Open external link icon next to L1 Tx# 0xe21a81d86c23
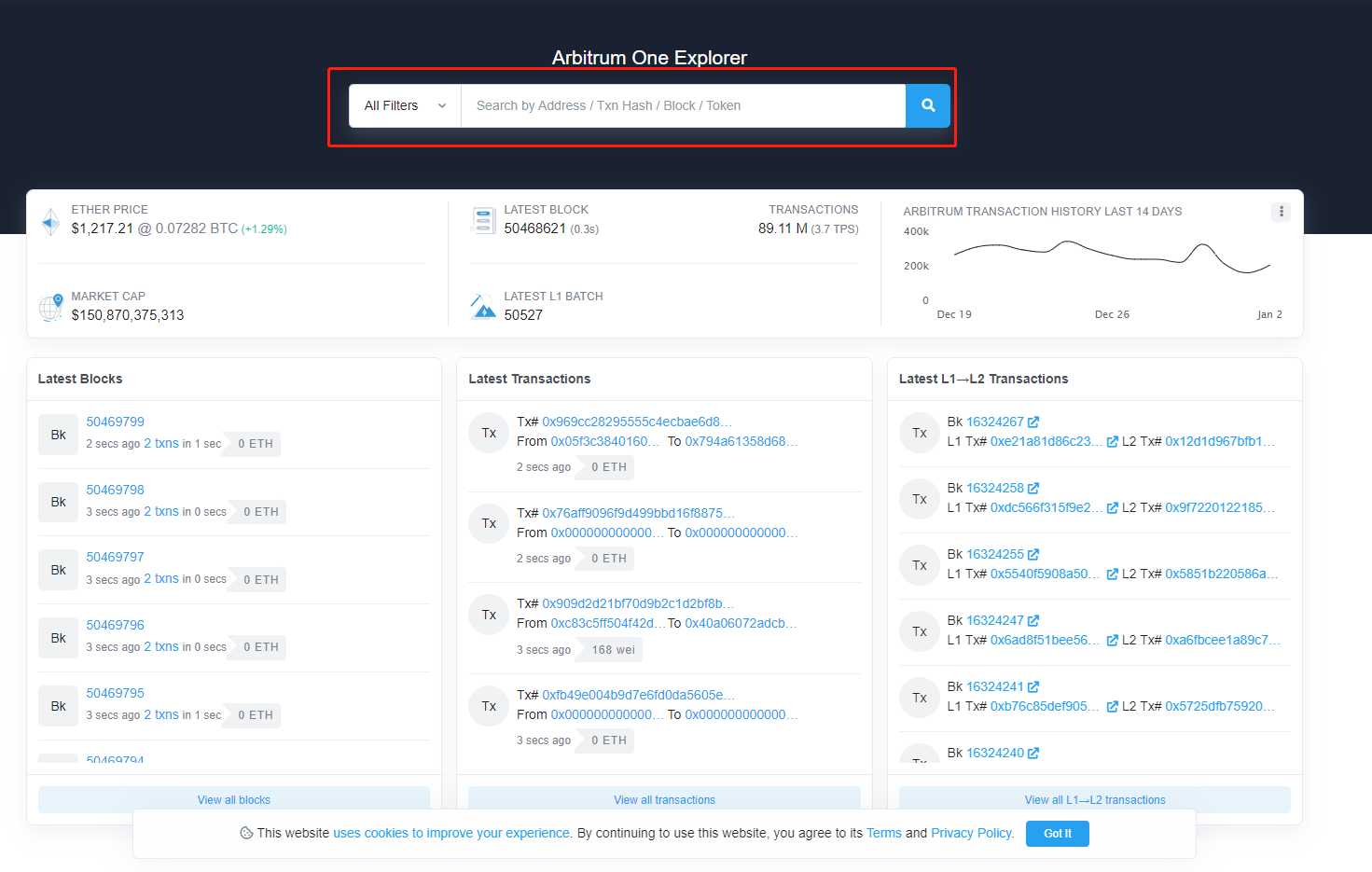1372x872 pixels. coord(1112,442)
